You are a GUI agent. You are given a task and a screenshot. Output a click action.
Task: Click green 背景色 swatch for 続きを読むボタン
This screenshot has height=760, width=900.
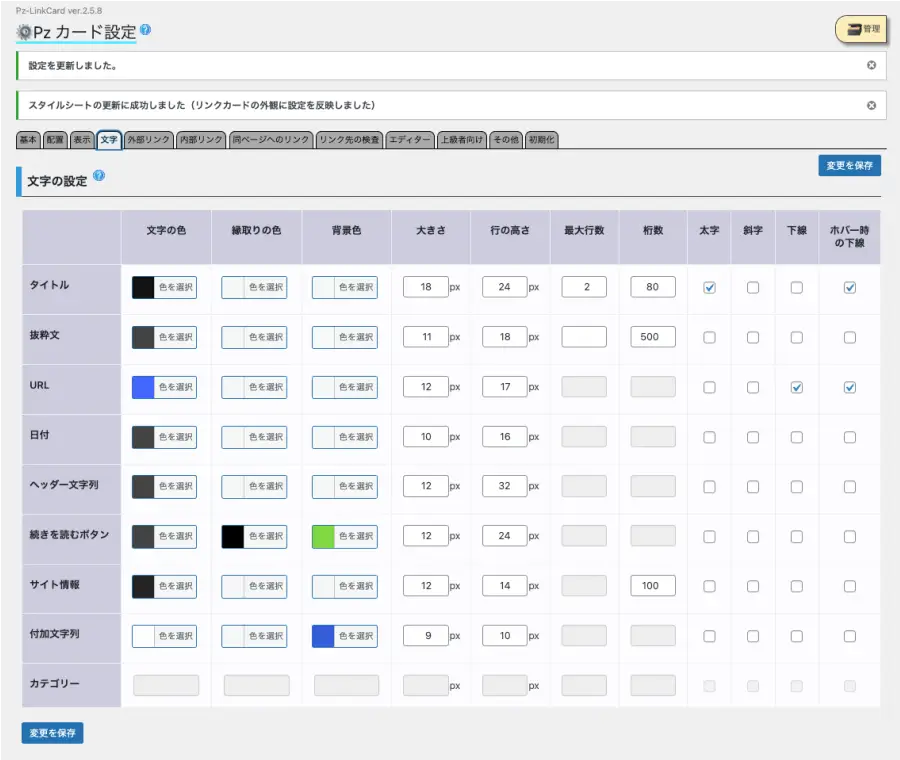pos(323,537)
